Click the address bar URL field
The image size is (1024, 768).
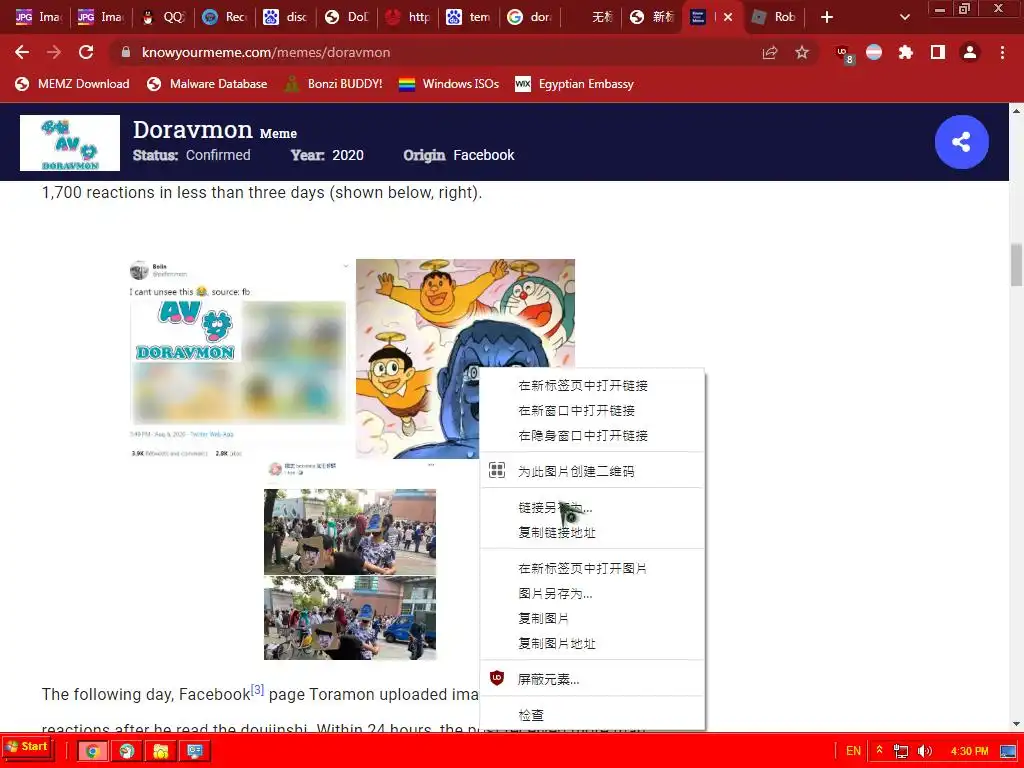point(431,53)
